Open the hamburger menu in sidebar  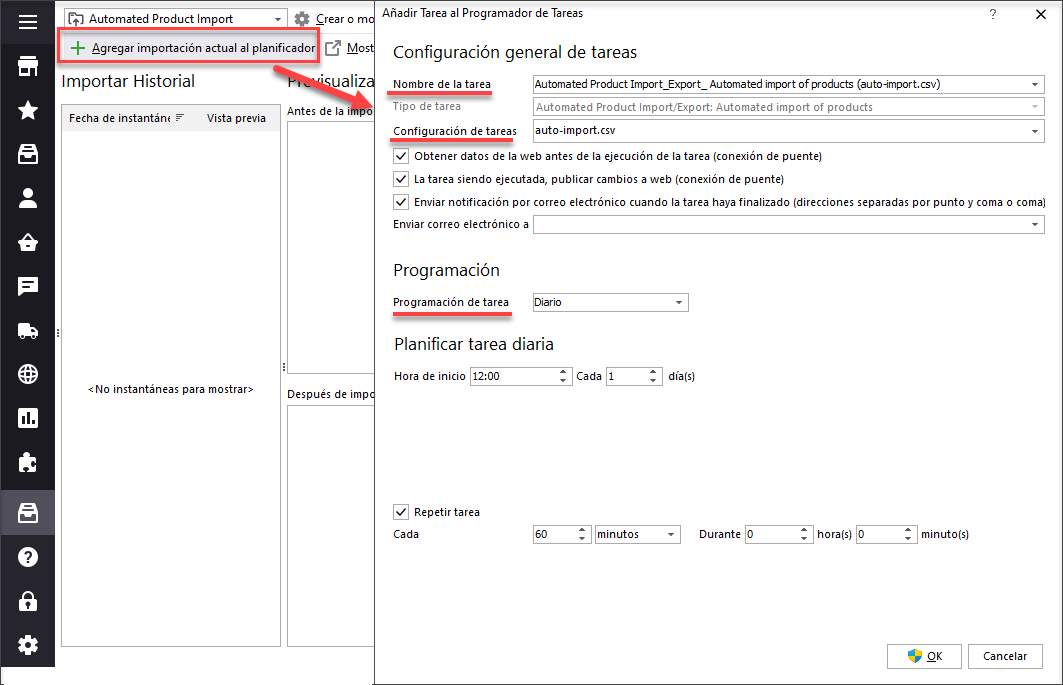[x=28, y=22]
